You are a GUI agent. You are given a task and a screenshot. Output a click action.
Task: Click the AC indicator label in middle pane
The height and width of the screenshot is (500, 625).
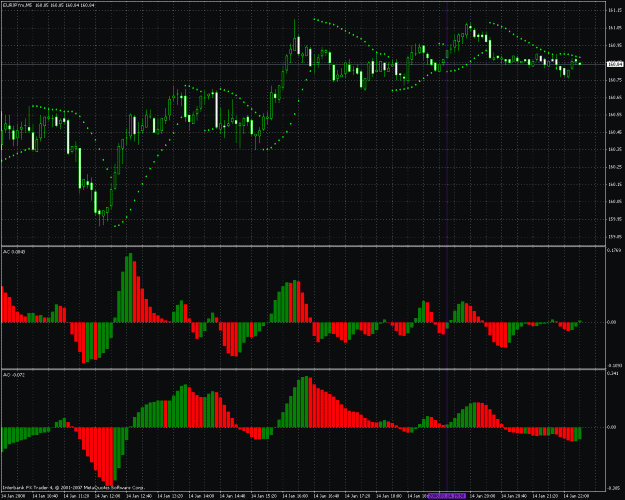[14, 252]
